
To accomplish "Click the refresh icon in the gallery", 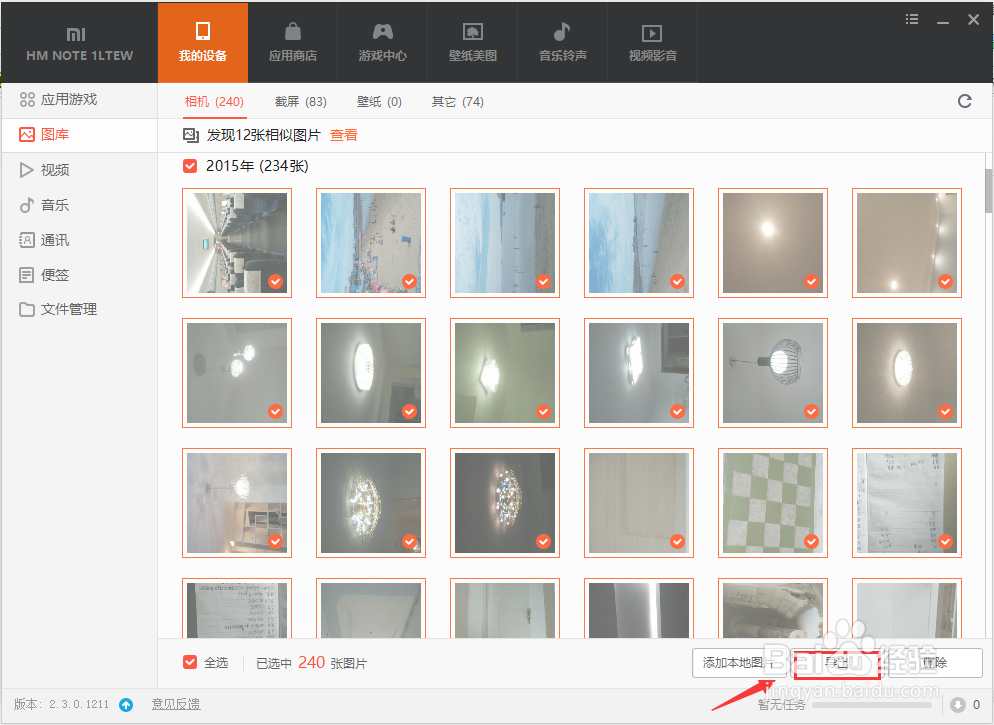I will coord(964,101).
